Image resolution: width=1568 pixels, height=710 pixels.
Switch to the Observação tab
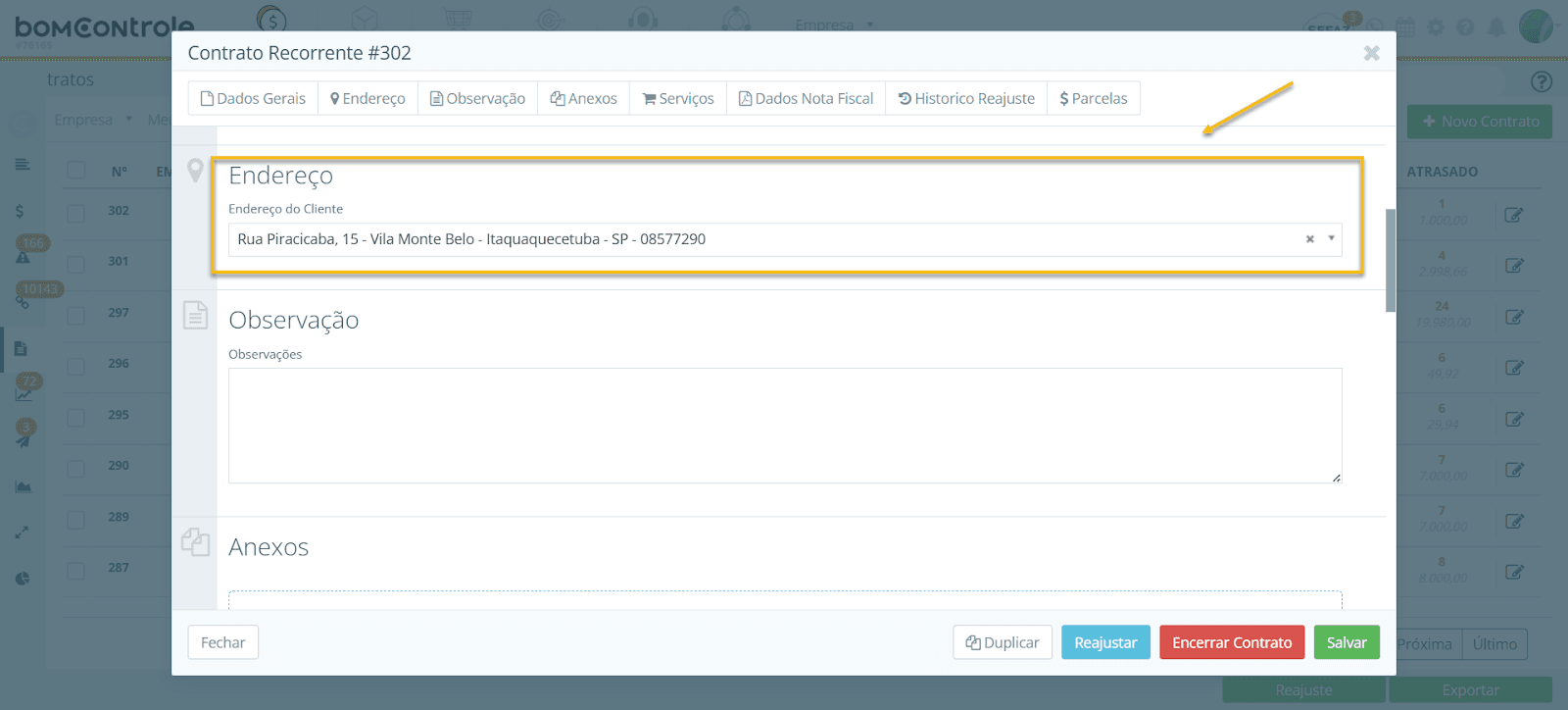477,98
